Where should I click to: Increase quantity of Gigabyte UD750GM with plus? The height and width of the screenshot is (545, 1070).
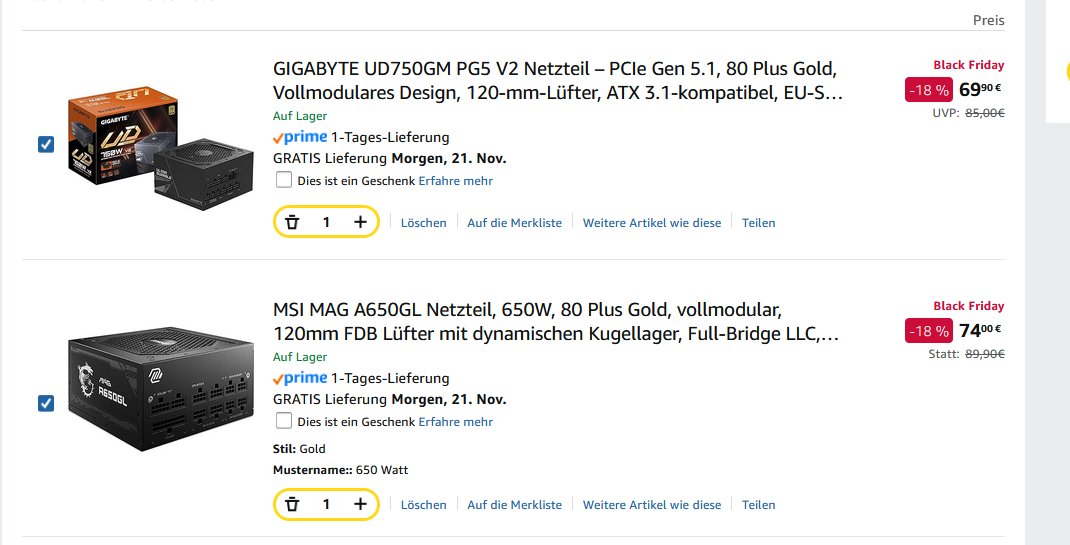point(360,222)
